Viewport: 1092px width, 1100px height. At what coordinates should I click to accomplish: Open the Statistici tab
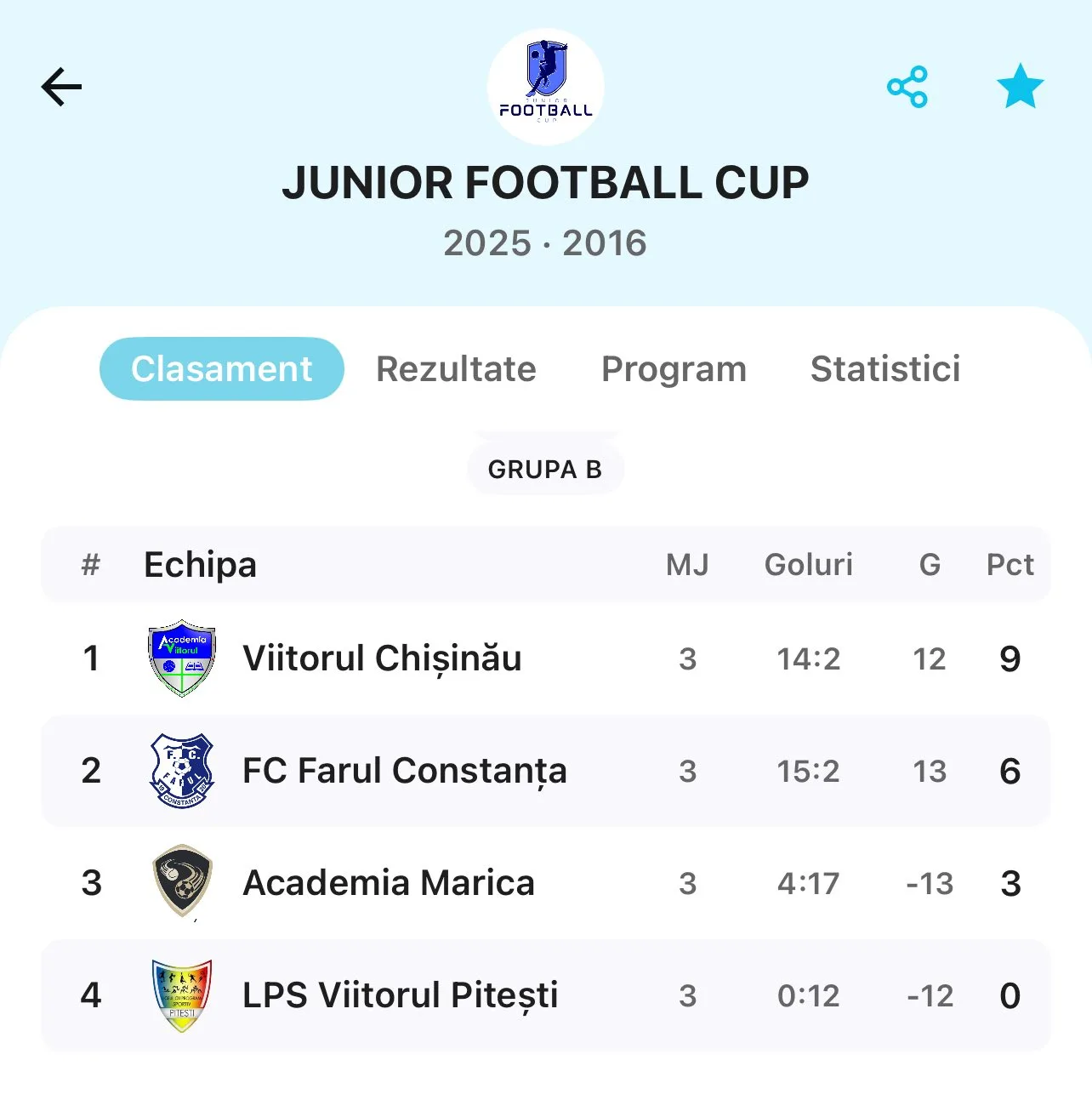(885, 369)
